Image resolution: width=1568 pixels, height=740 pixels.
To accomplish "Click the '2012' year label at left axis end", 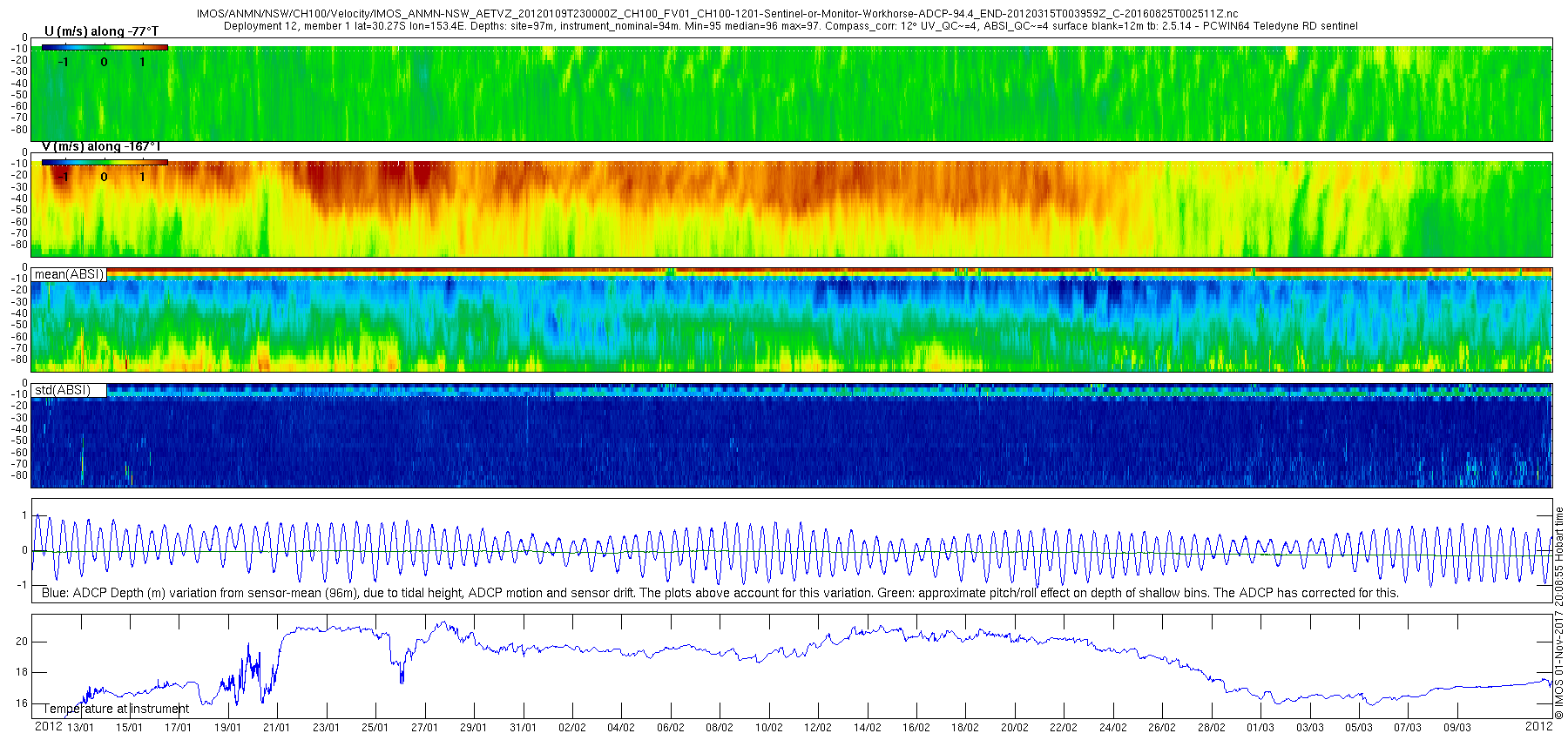I will (48, 726).
